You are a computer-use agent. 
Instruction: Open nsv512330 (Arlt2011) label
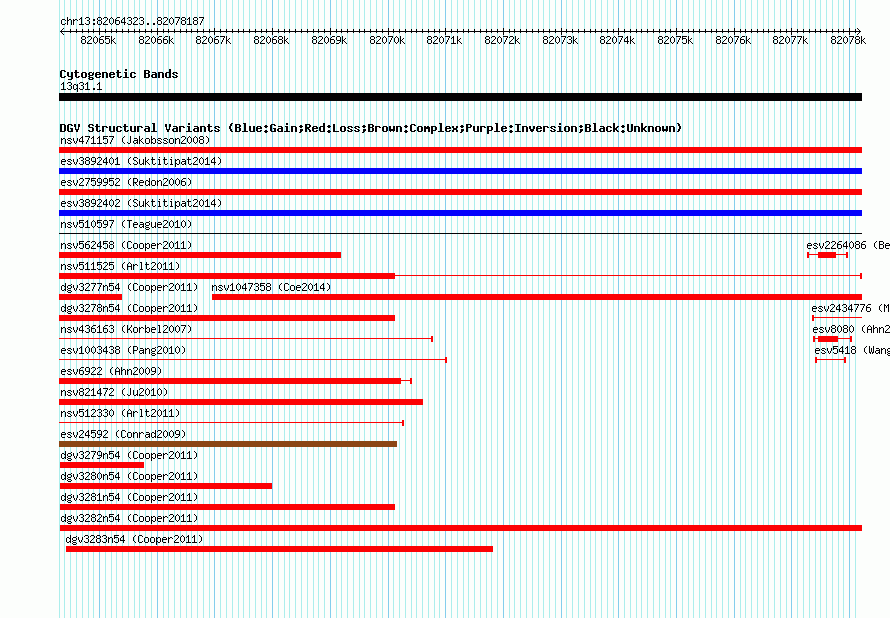click(x=120, y=413)
